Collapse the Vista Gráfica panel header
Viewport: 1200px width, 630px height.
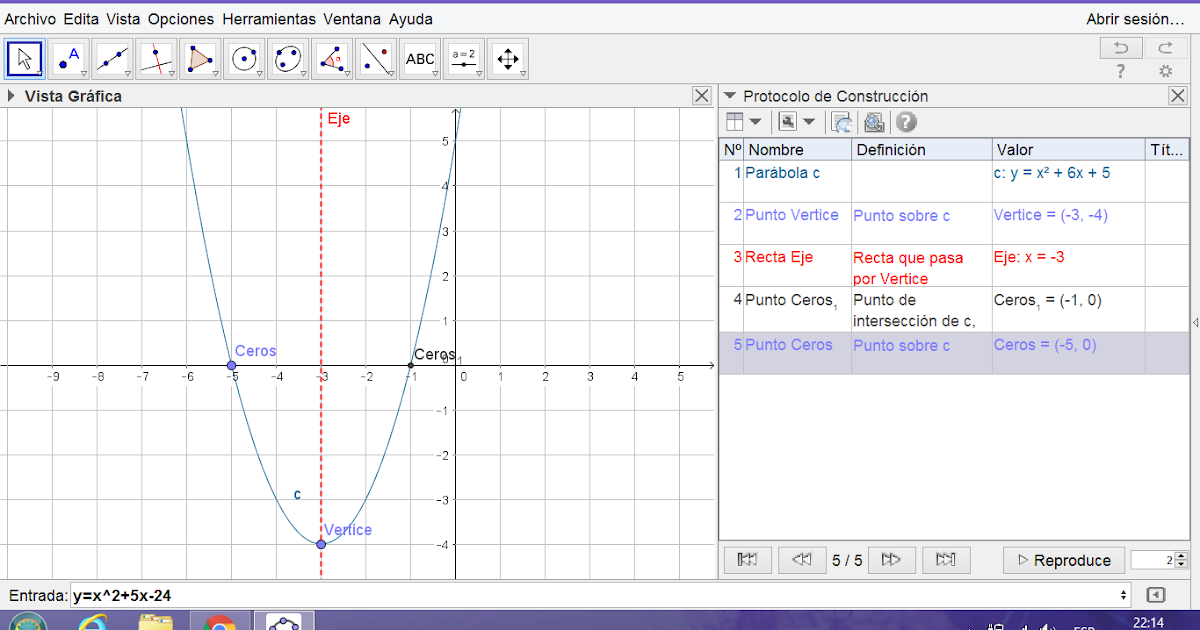tap(10, 95)
